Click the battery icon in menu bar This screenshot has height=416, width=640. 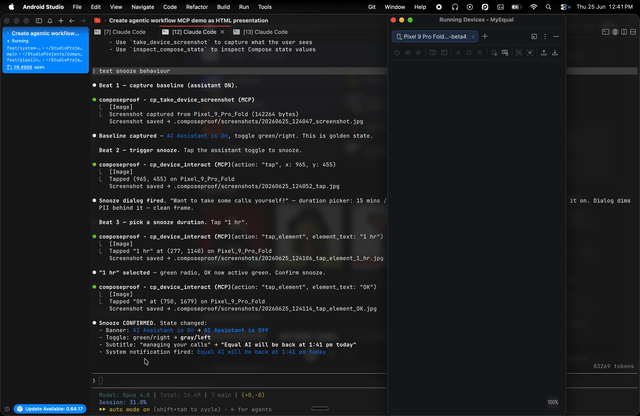[x=517, y=7]
